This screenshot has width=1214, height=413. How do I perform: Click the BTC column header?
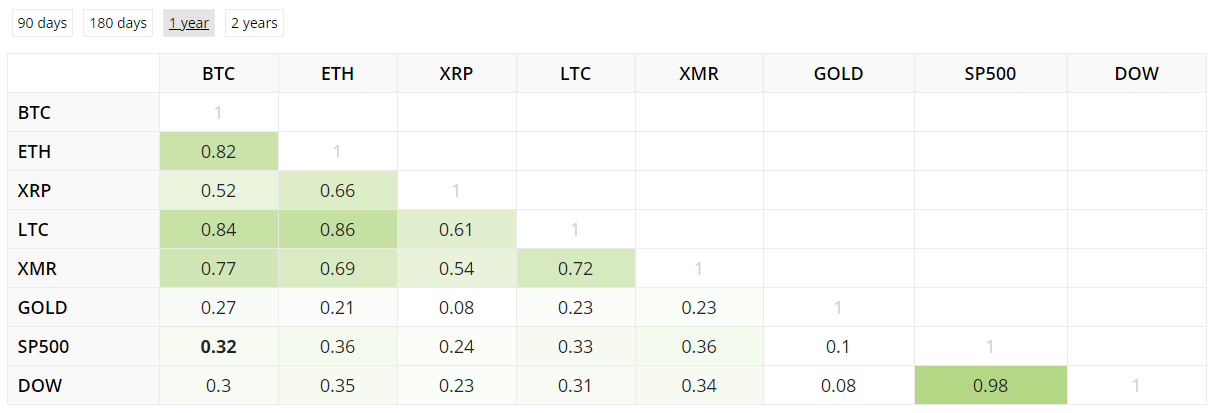[218, 73]
